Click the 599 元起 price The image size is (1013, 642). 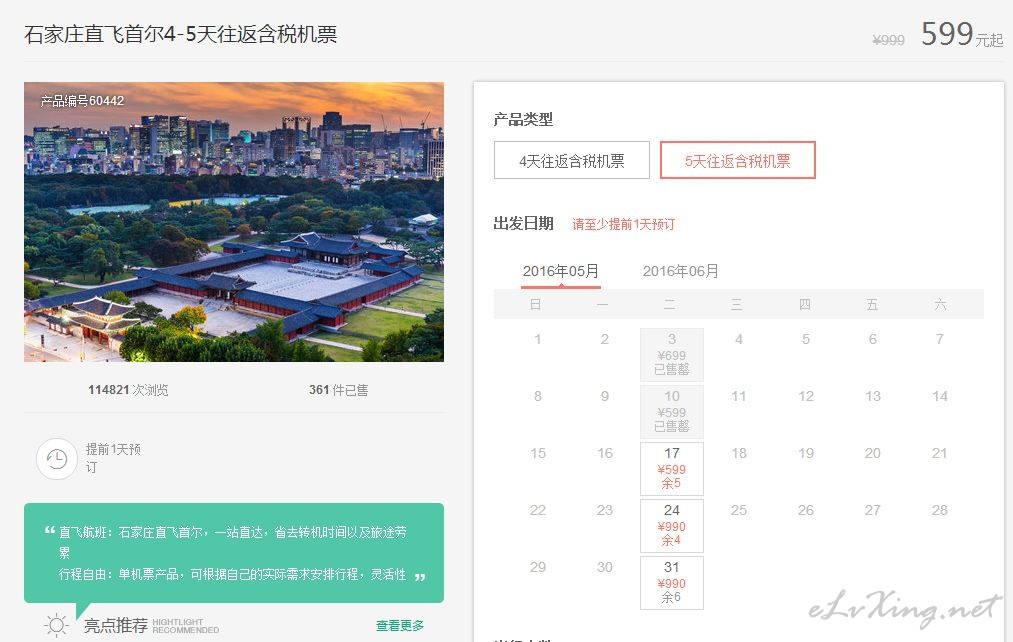click(x=962, y=34)
